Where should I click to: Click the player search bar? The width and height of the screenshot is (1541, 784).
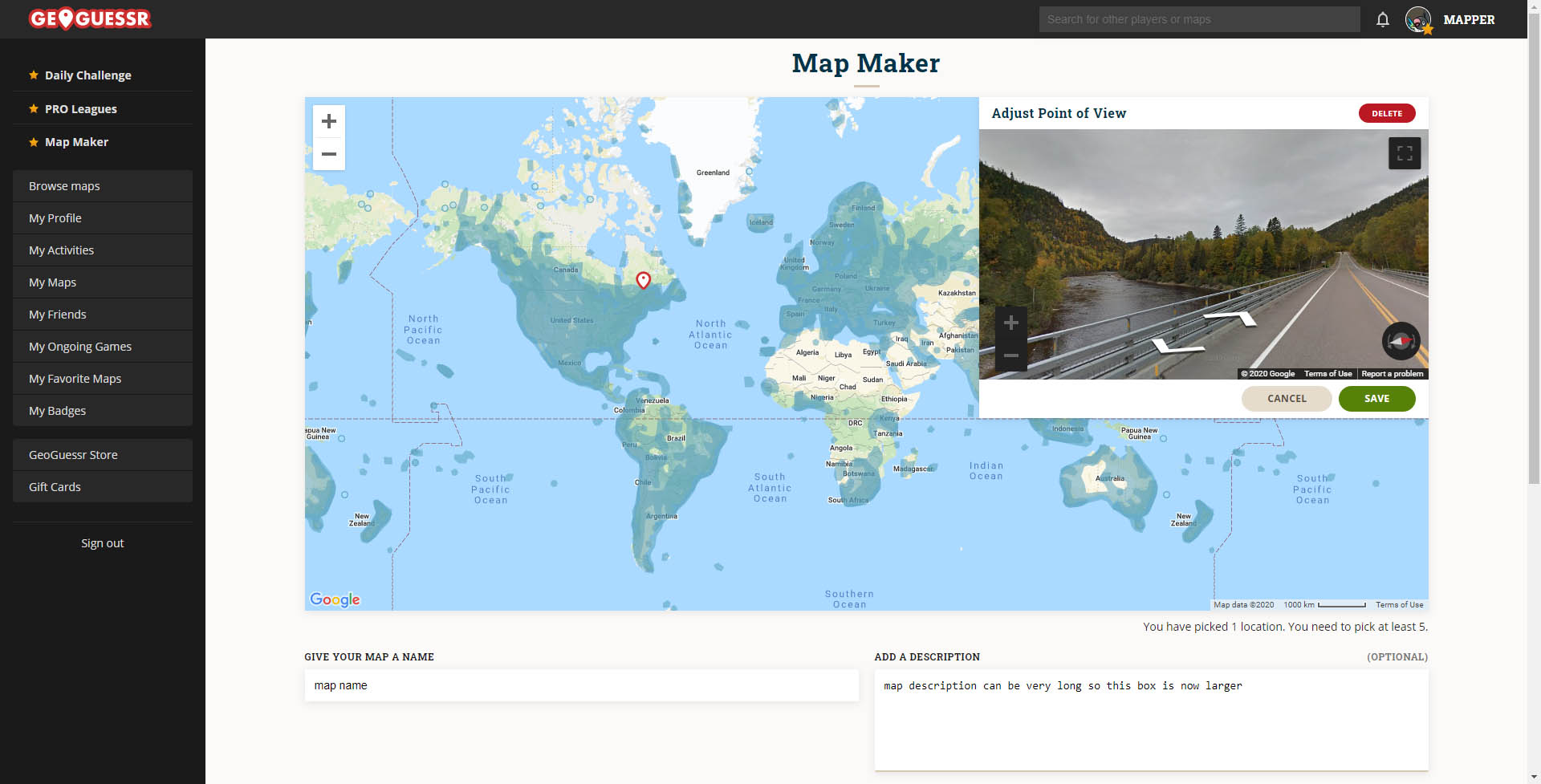click(1198, 18)
